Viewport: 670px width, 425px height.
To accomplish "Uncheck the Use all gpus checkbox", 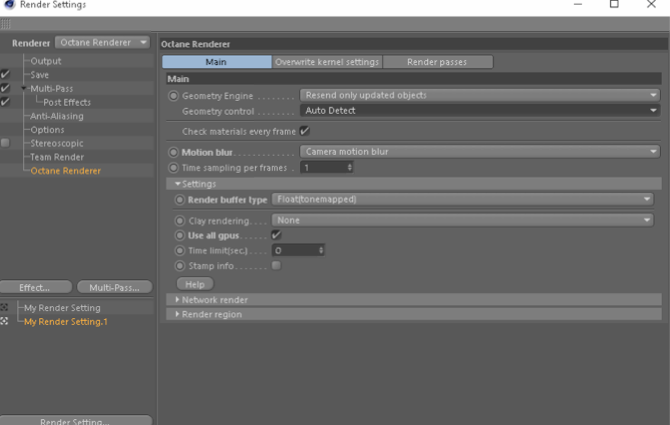I will 276,234.
